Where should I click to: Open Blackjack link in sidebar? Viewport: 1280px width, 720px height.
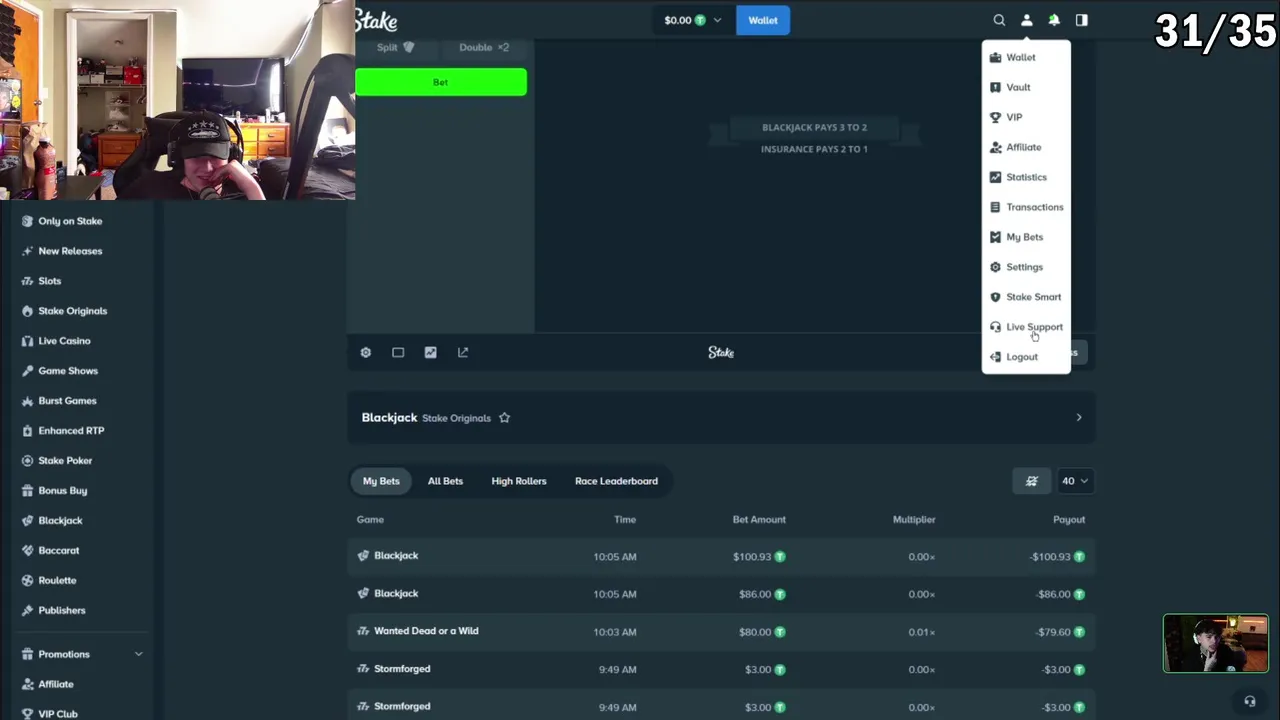click(x=60, y=521)
